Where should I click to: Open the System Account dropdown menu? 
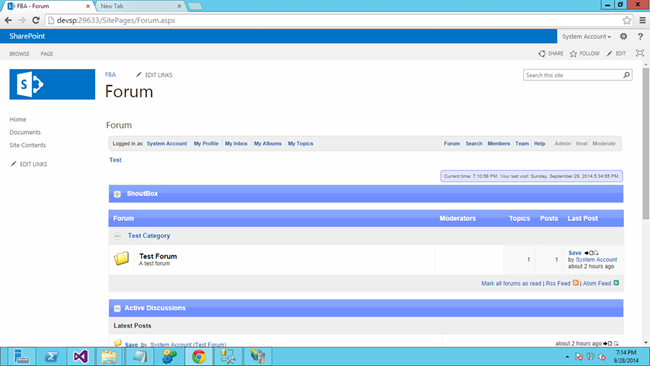pyautogui.click(x=586, y=36)
